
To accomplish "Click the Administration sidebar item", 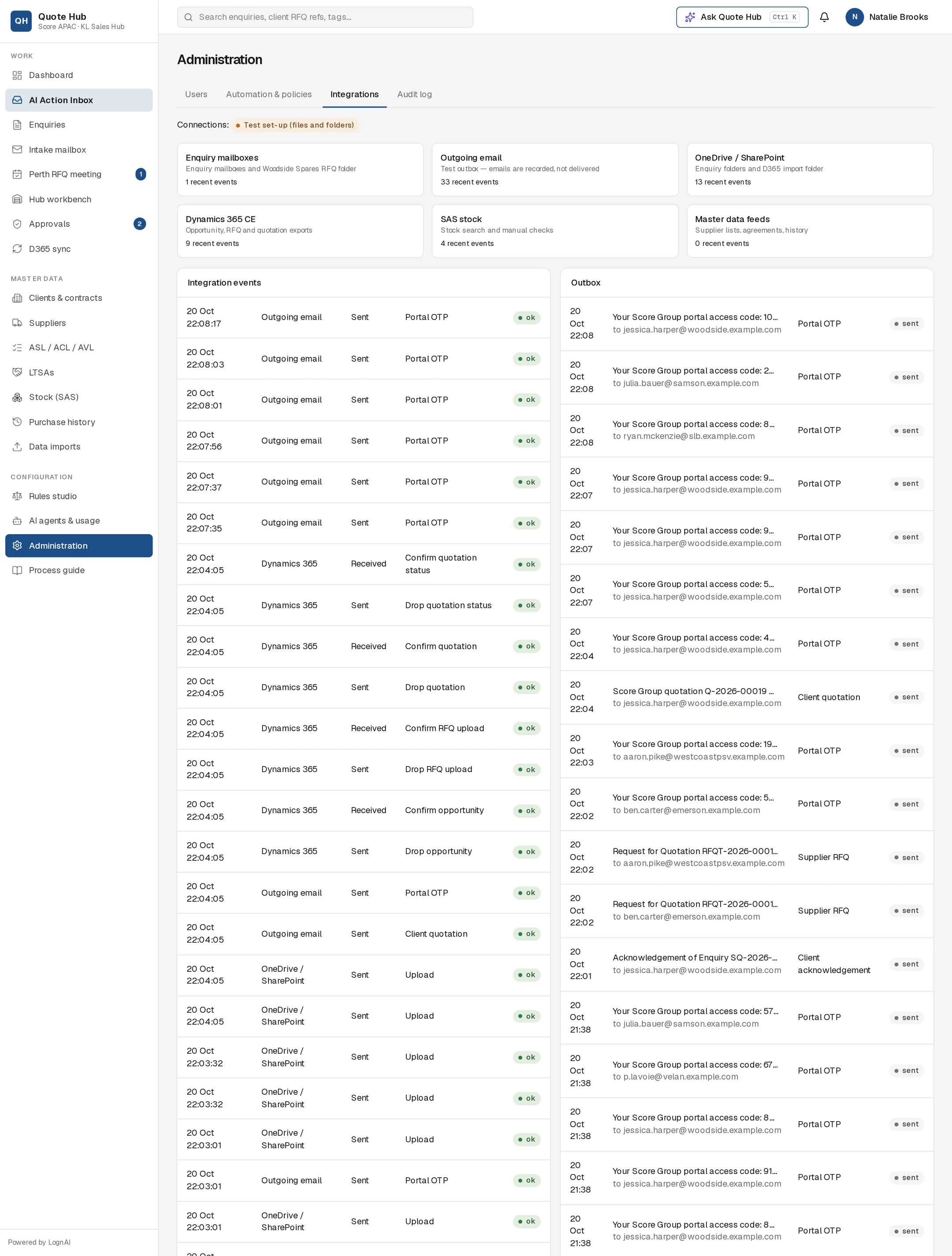I will click(79, 546).
